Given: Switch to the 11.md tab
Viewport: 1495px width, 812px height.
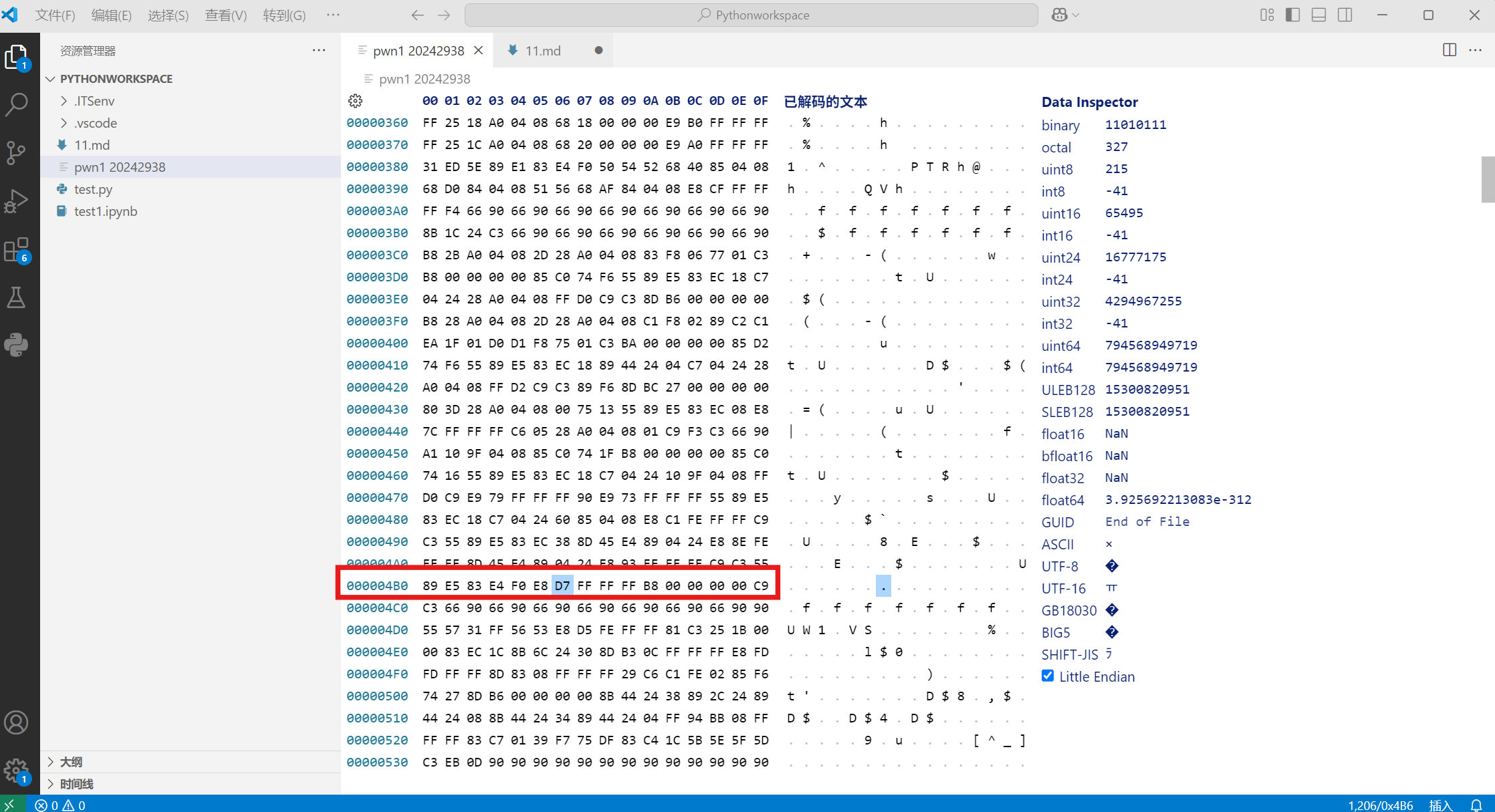Looking at the screenshot, I should 542,51.
